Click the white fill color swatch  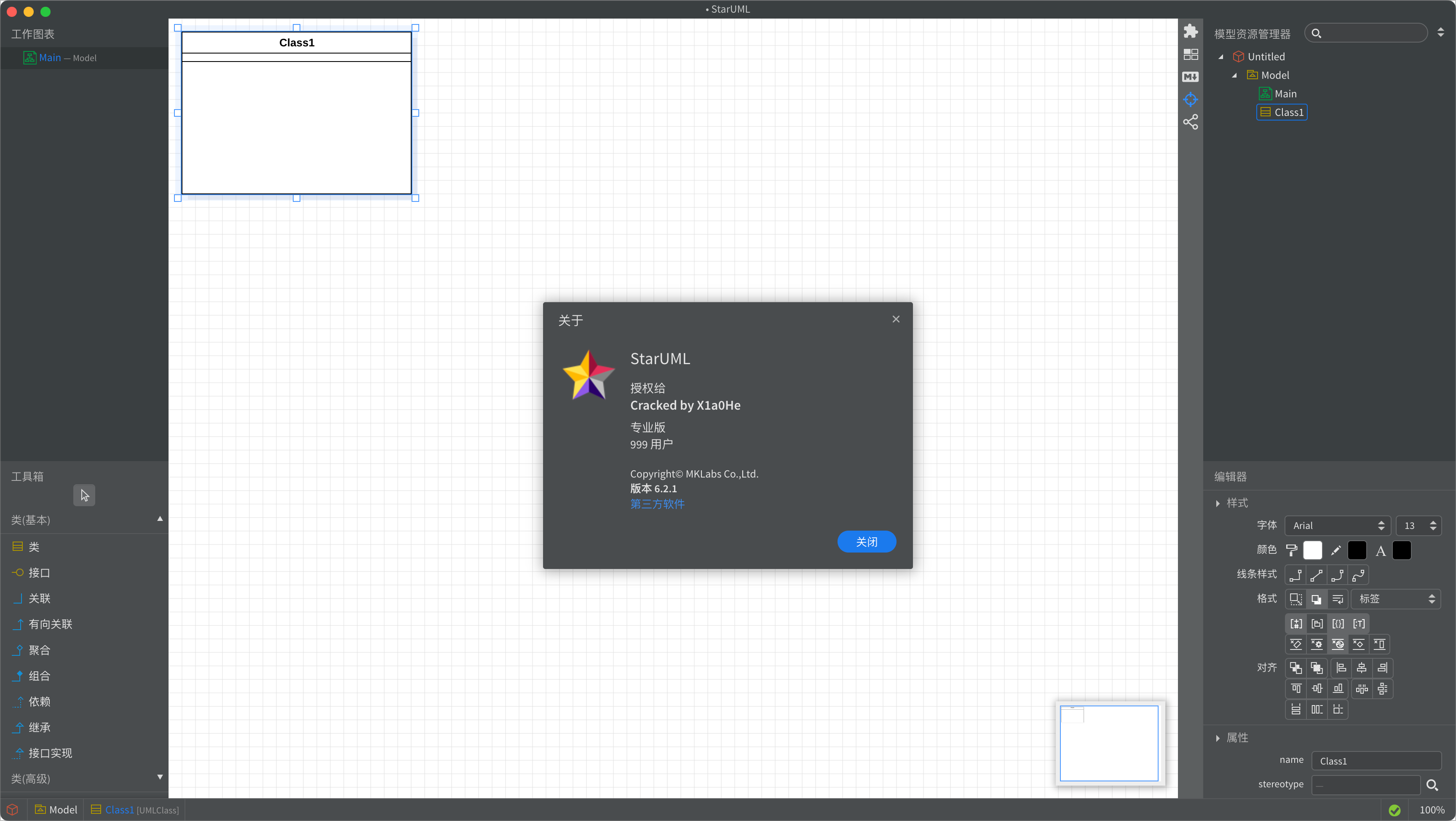(x=1312, y=550)
